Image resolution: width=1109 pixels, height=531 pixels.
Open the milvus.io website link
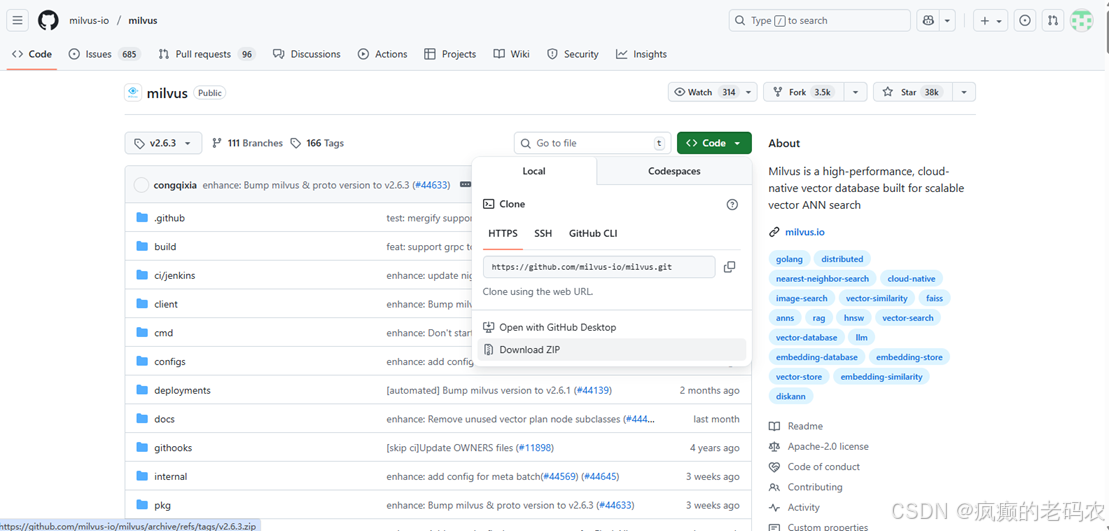click(805, 232)
